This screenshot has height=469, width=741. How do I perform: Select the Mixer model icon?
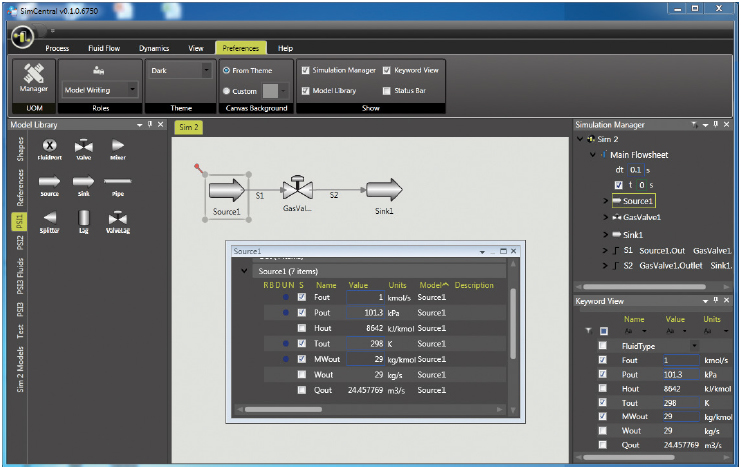tap(117, 147)
